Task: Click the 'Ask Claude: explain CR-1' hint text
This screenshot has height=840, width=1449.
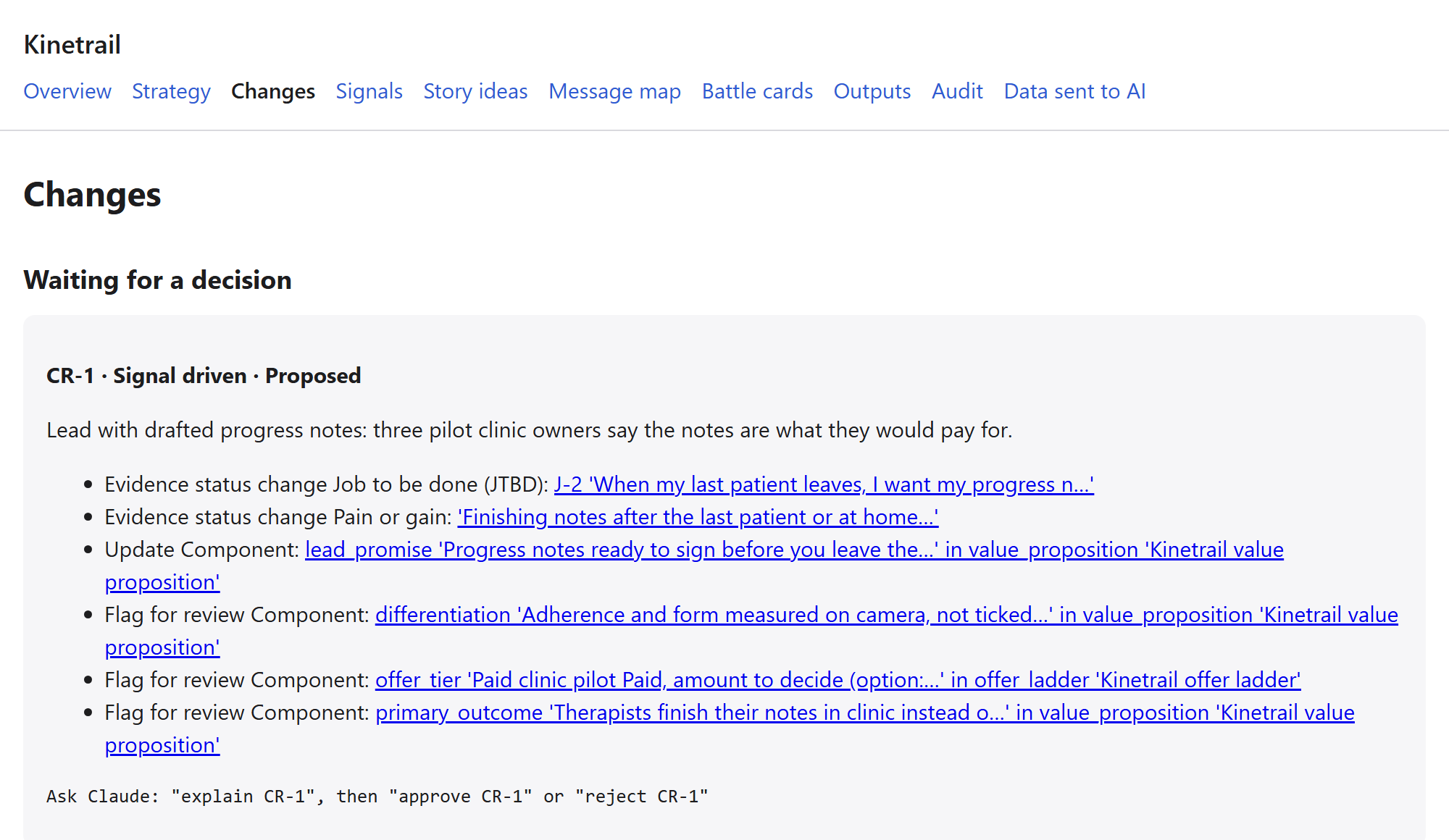Action: coord(377,797)
